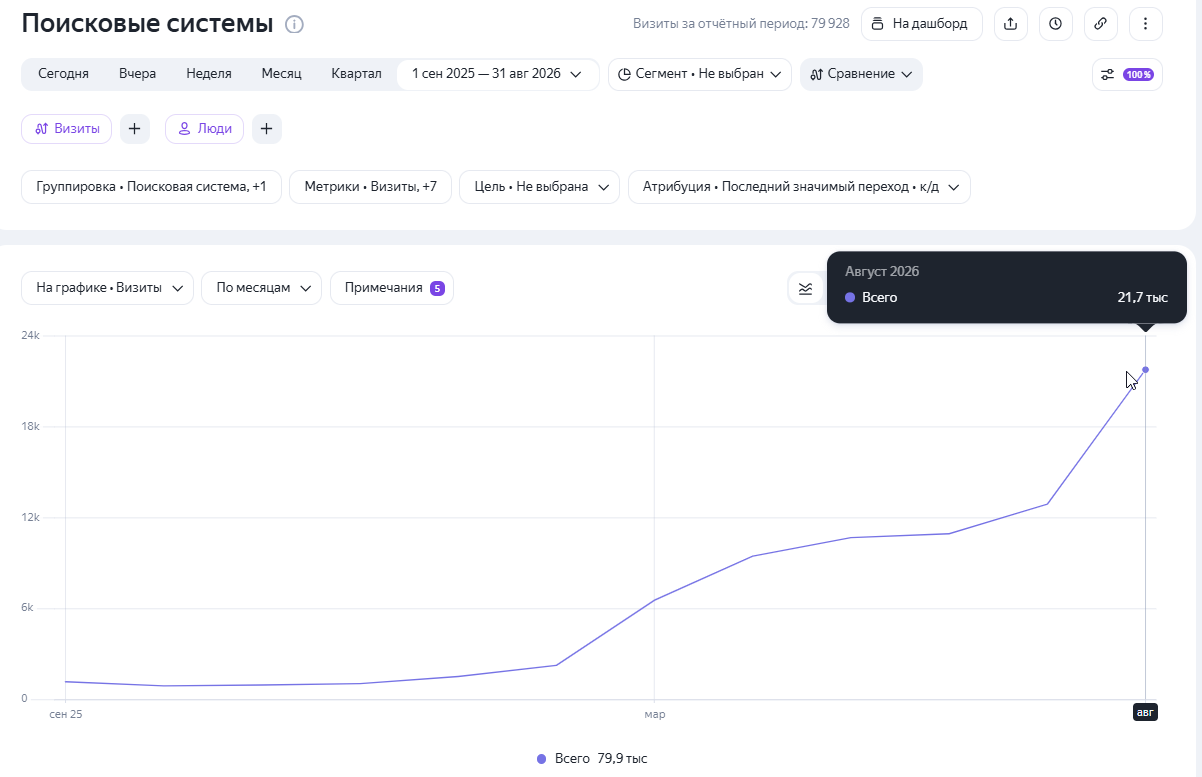
Task: Select the Месяц period tab
Action: pyautogui.click(x=281, y=74)
